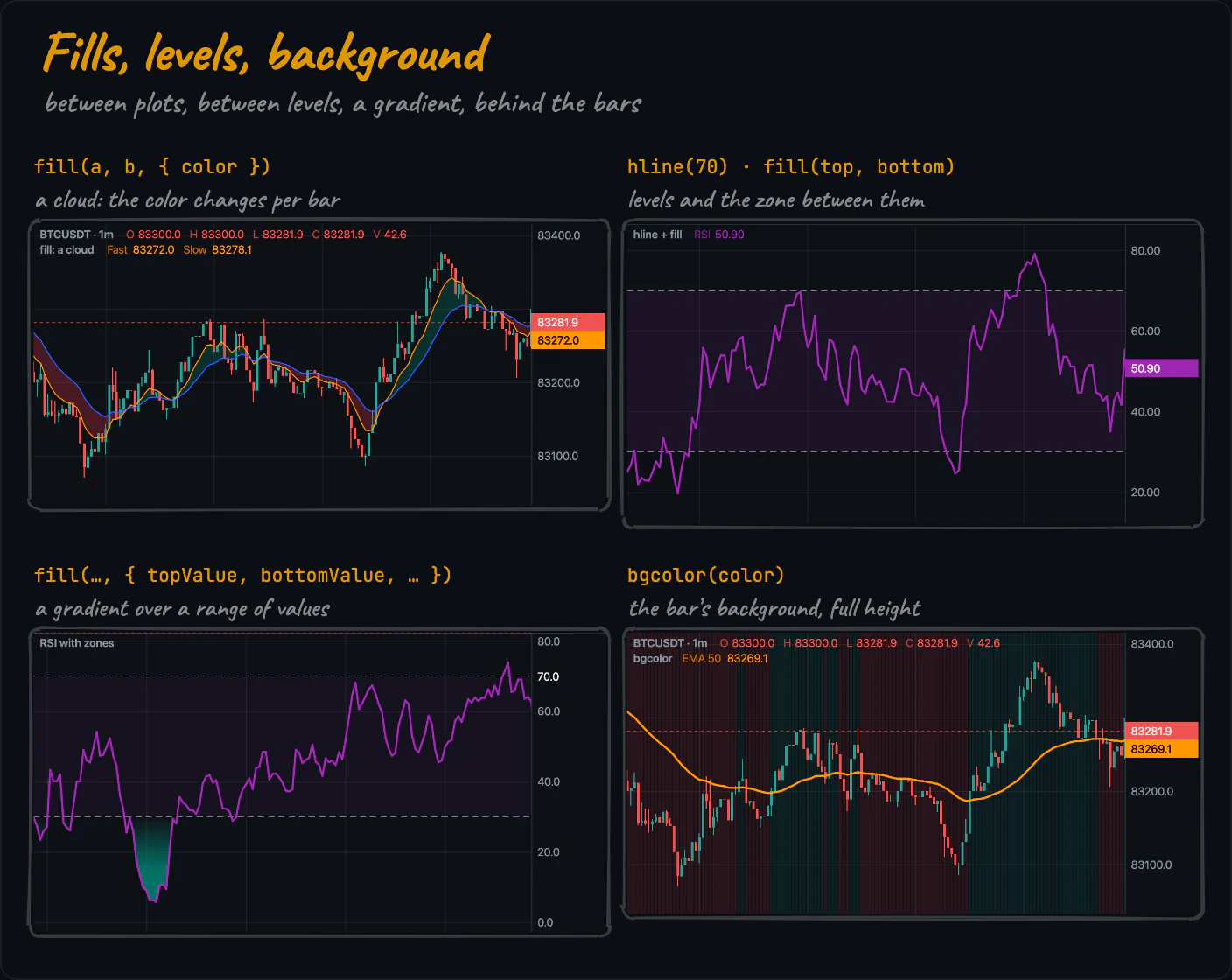
Task: Select the "fill(a, b, { color })" heading
Action: click(x=152, y=166)
